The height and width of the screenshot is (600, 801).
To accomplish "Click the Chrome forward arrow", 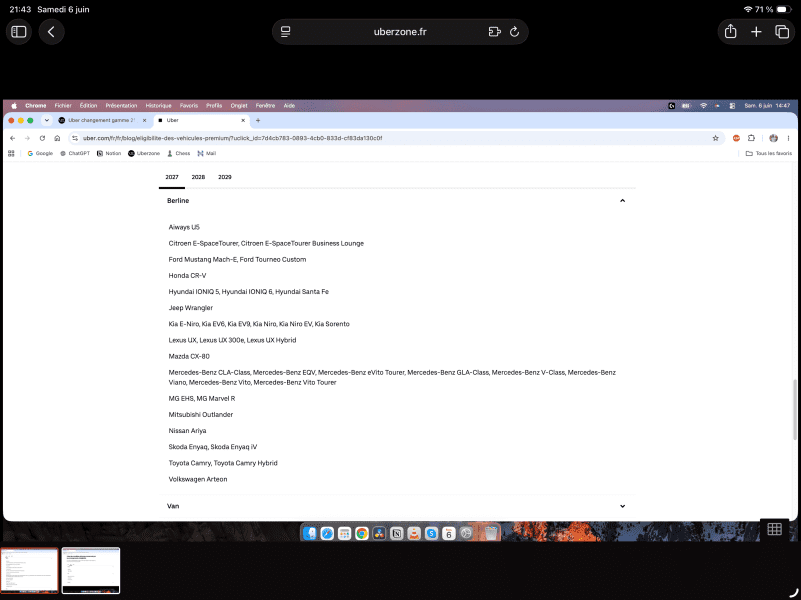I will coord(28,138).
